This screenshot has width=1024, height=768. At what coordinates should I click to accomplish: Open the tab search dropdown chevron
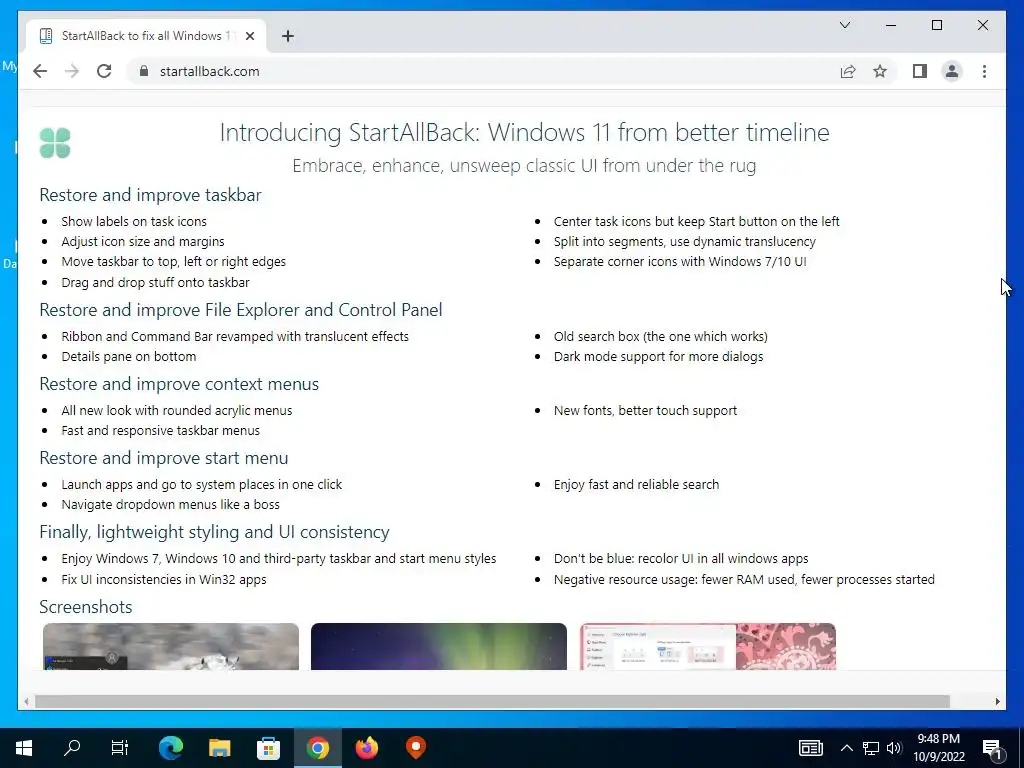click(x=844, y=25)
